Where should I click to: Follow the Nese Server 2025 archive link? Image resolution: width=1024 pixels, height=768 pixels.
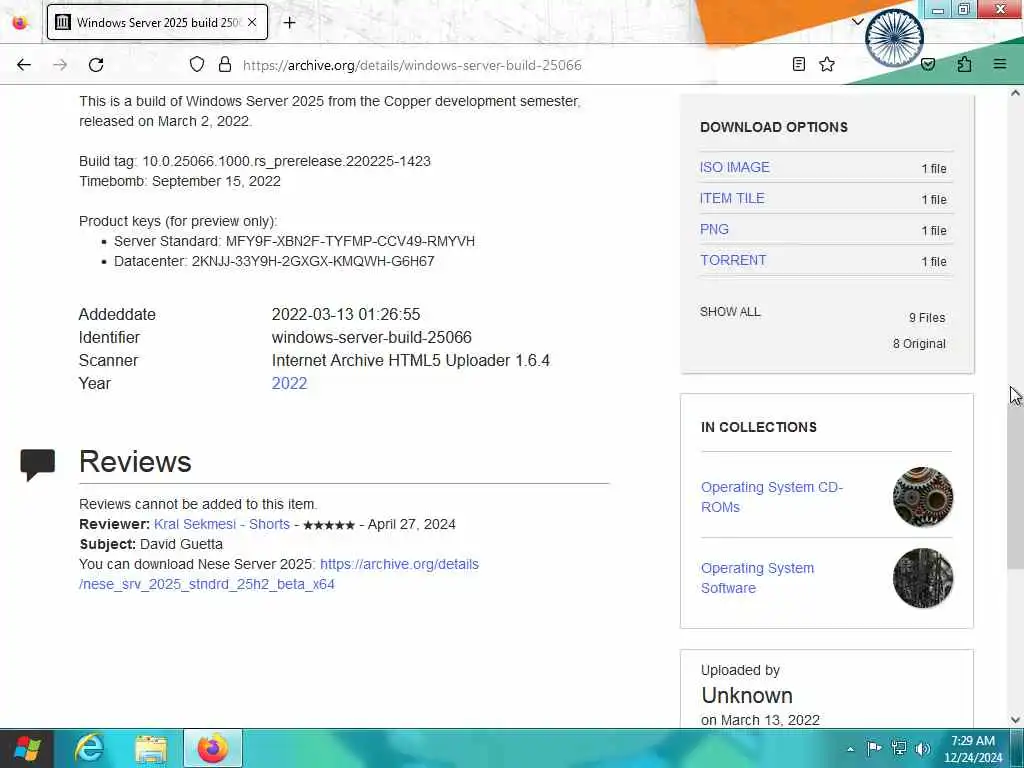[x=279, y=574]
